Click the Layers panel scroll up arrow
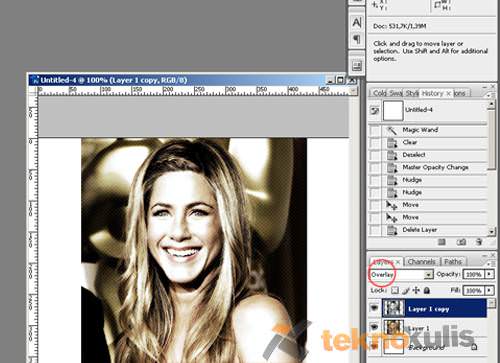Viewport: 500px width, 363px height. click(x=491, y=303)
